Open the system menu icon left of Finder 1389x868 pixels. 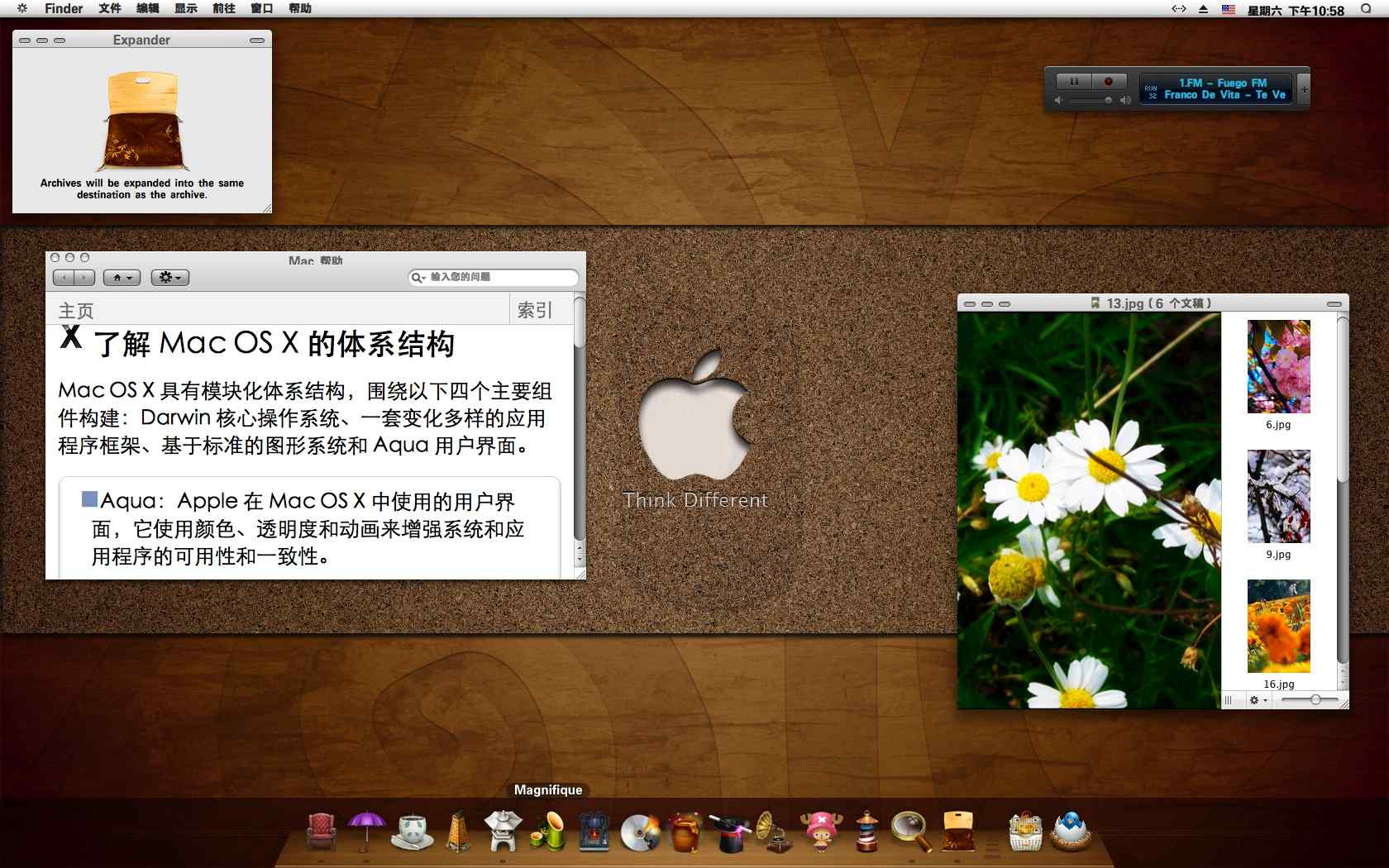[22, 8]
